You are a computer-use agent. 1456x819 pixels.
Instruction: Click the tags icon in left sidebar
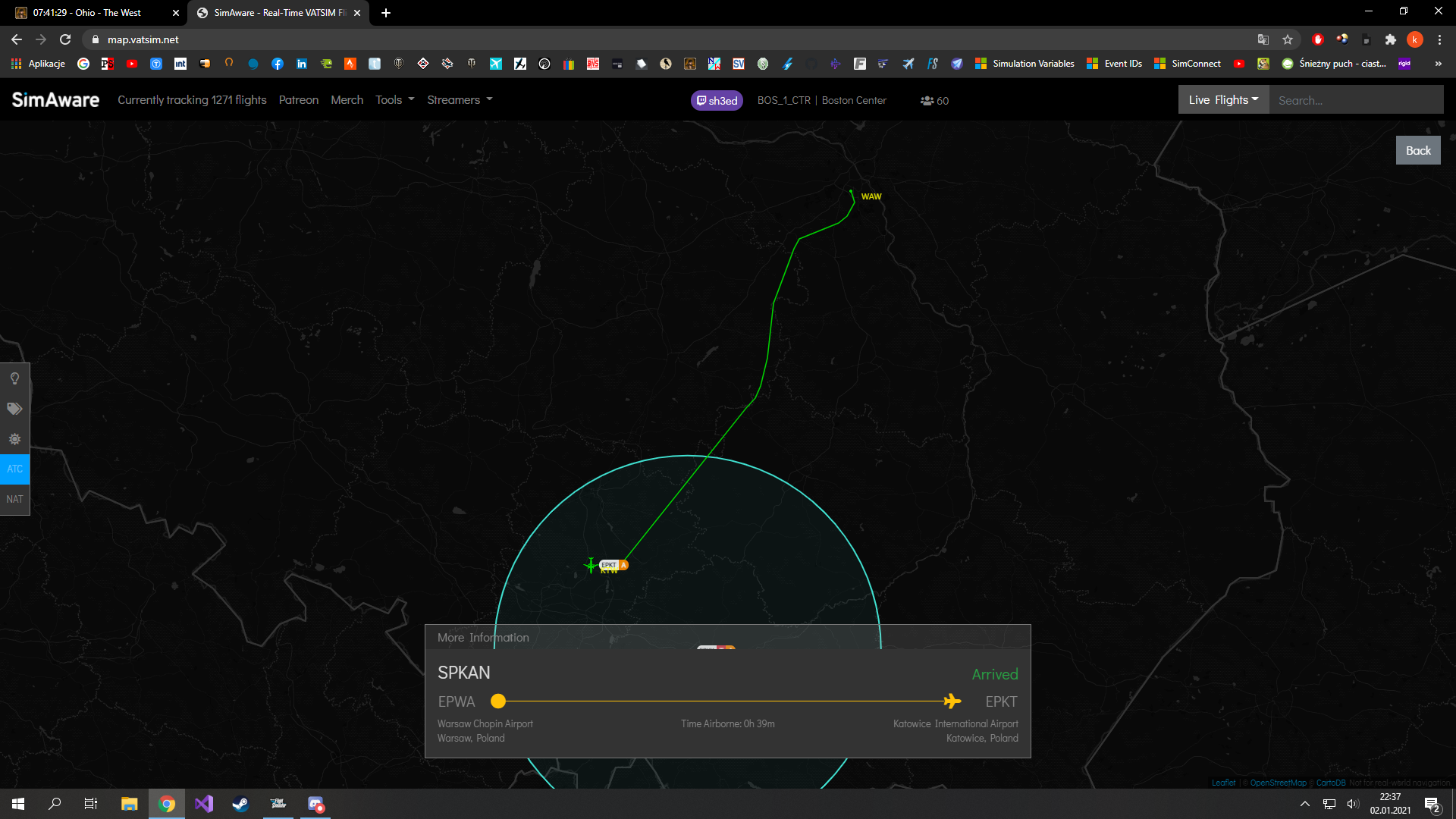coord(14,409)
